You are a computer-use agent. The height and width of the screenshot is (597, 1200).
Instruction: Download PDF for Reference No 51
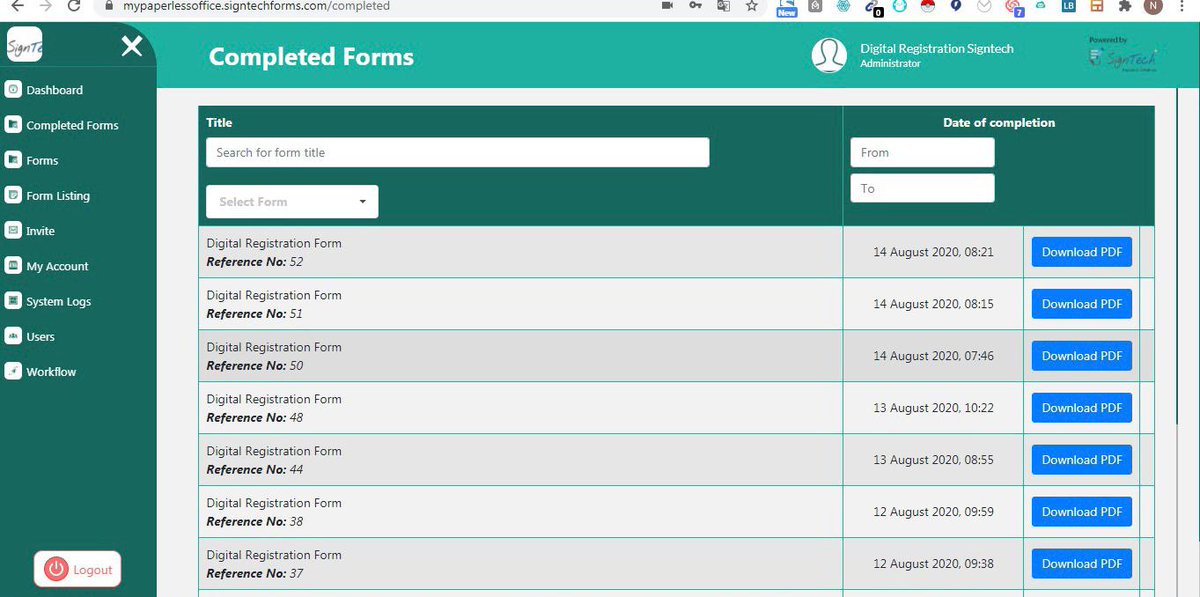pyautogui.click(x=1082, y=304)
